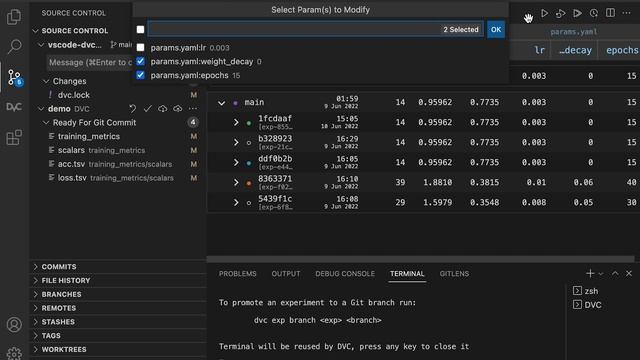Collapse the main branch row
This screenshot has width=640, height=360.
[222, 103]
